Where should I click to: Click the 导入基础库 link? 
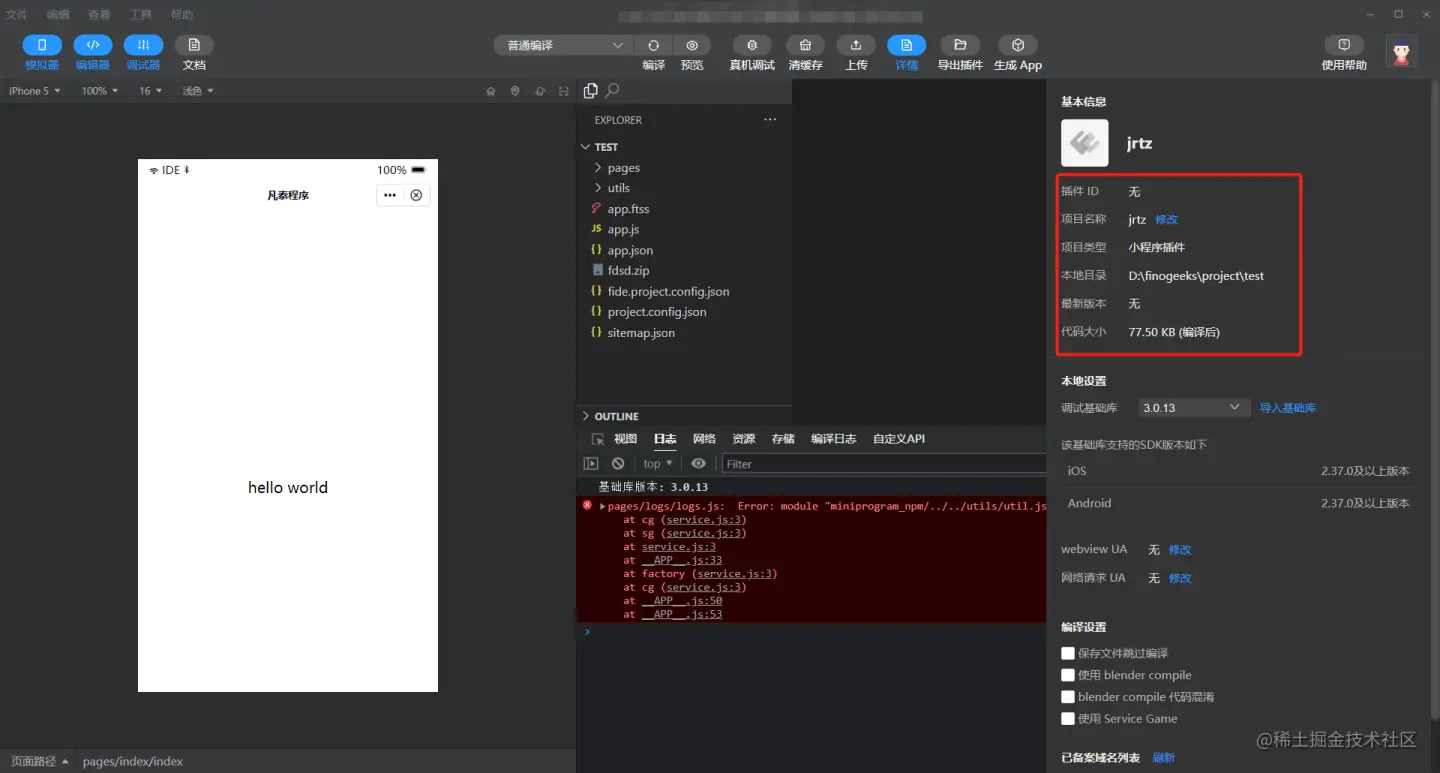coord(1288,408)
